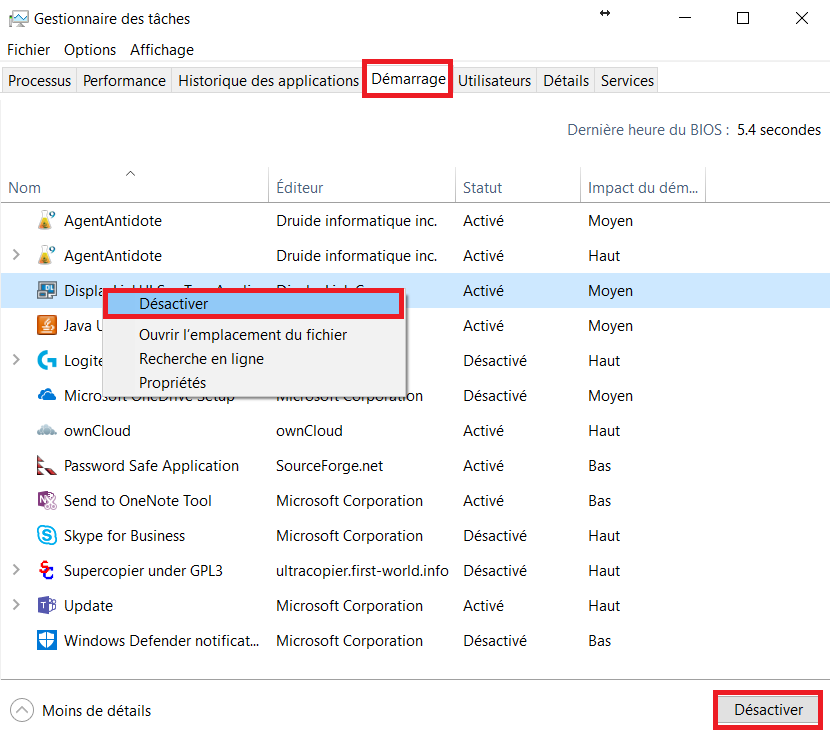The image size is (830, 737).
Task: Expand the Supercopier under GPL3 entry
Action: point(16,570)
